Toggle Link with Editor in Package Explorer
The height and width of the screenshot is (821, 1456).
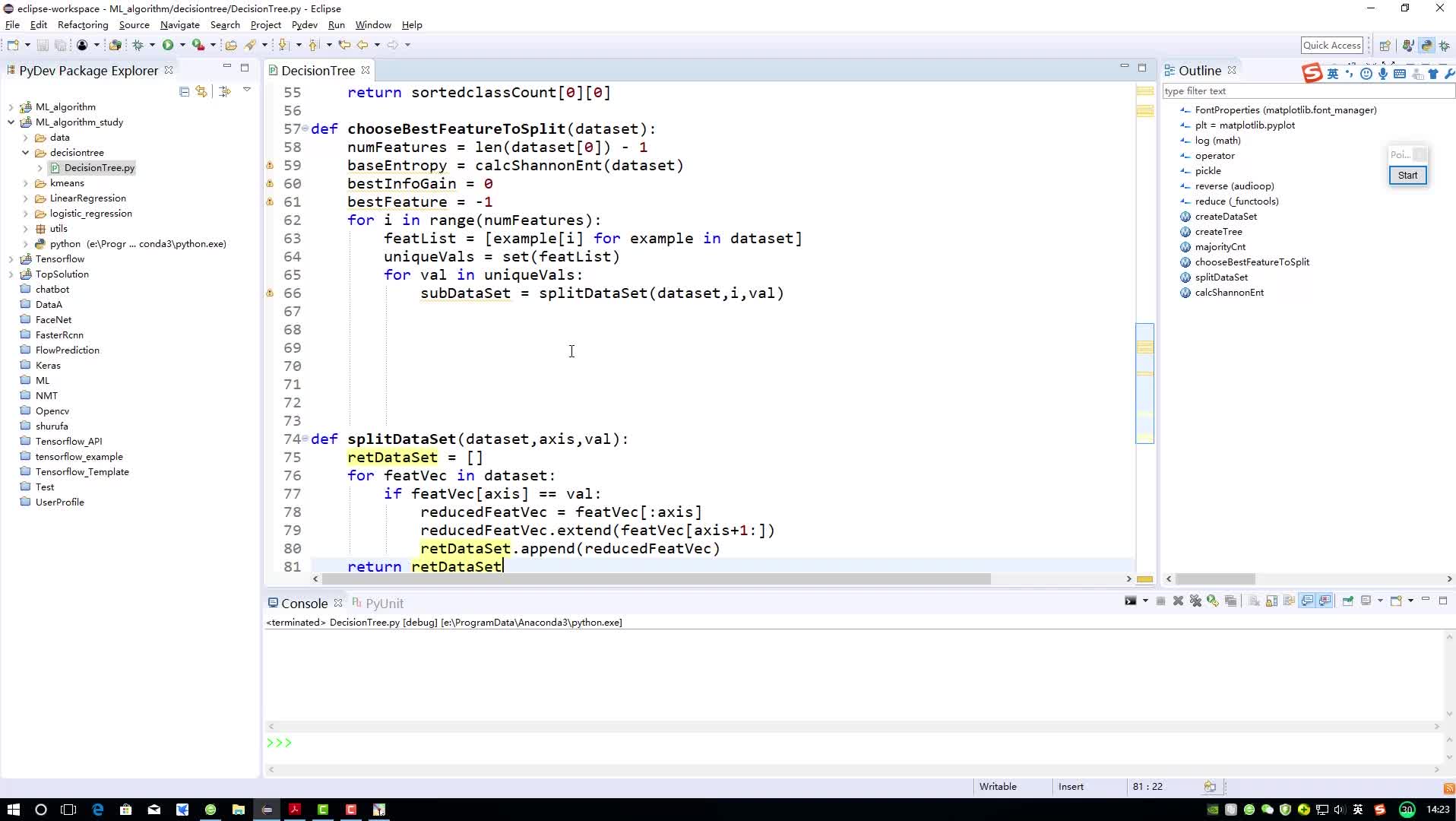coord(201,91)
